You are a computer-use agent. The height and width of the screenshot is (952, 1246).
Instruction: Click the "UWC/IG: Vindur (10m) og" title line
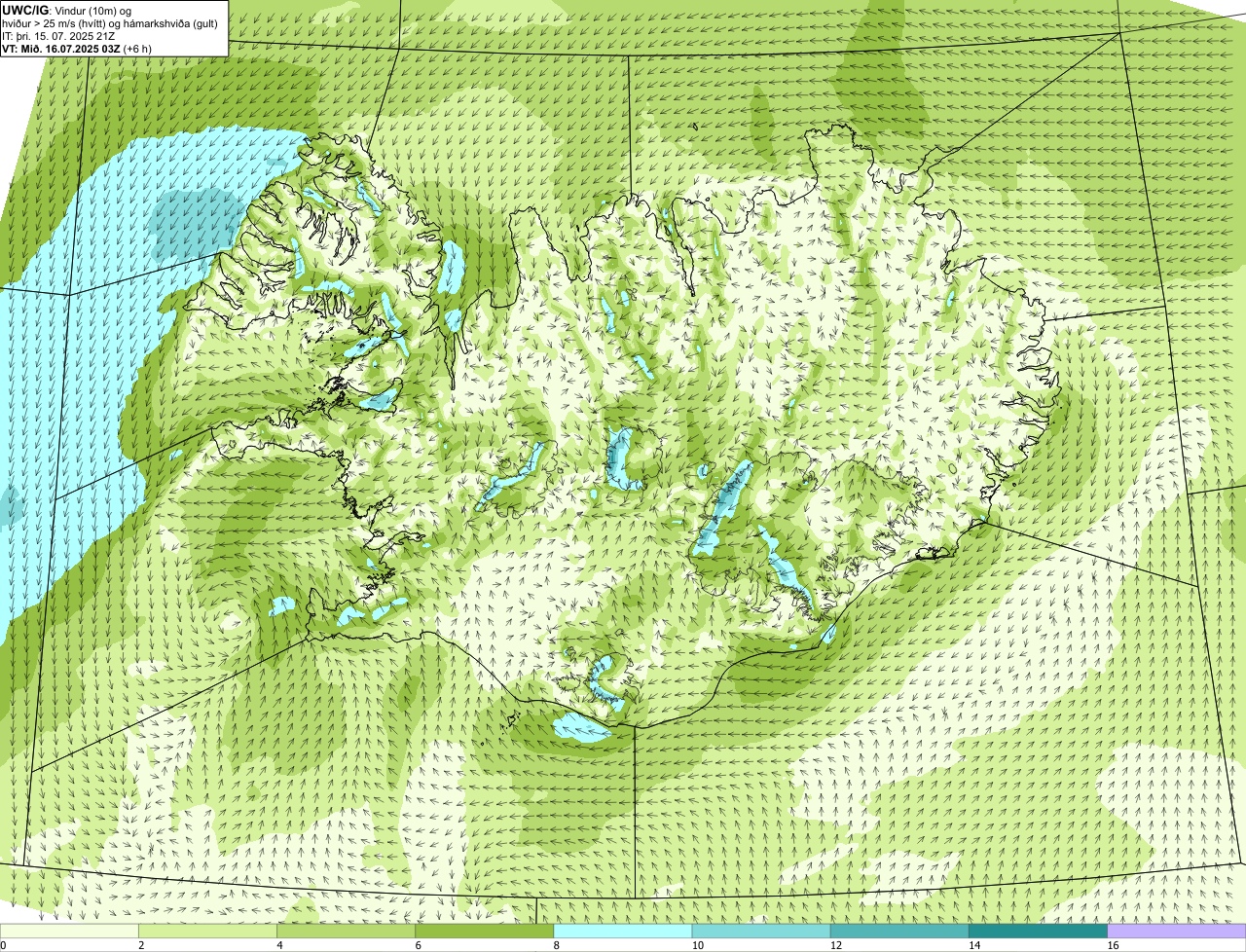[x=67, y=10]
